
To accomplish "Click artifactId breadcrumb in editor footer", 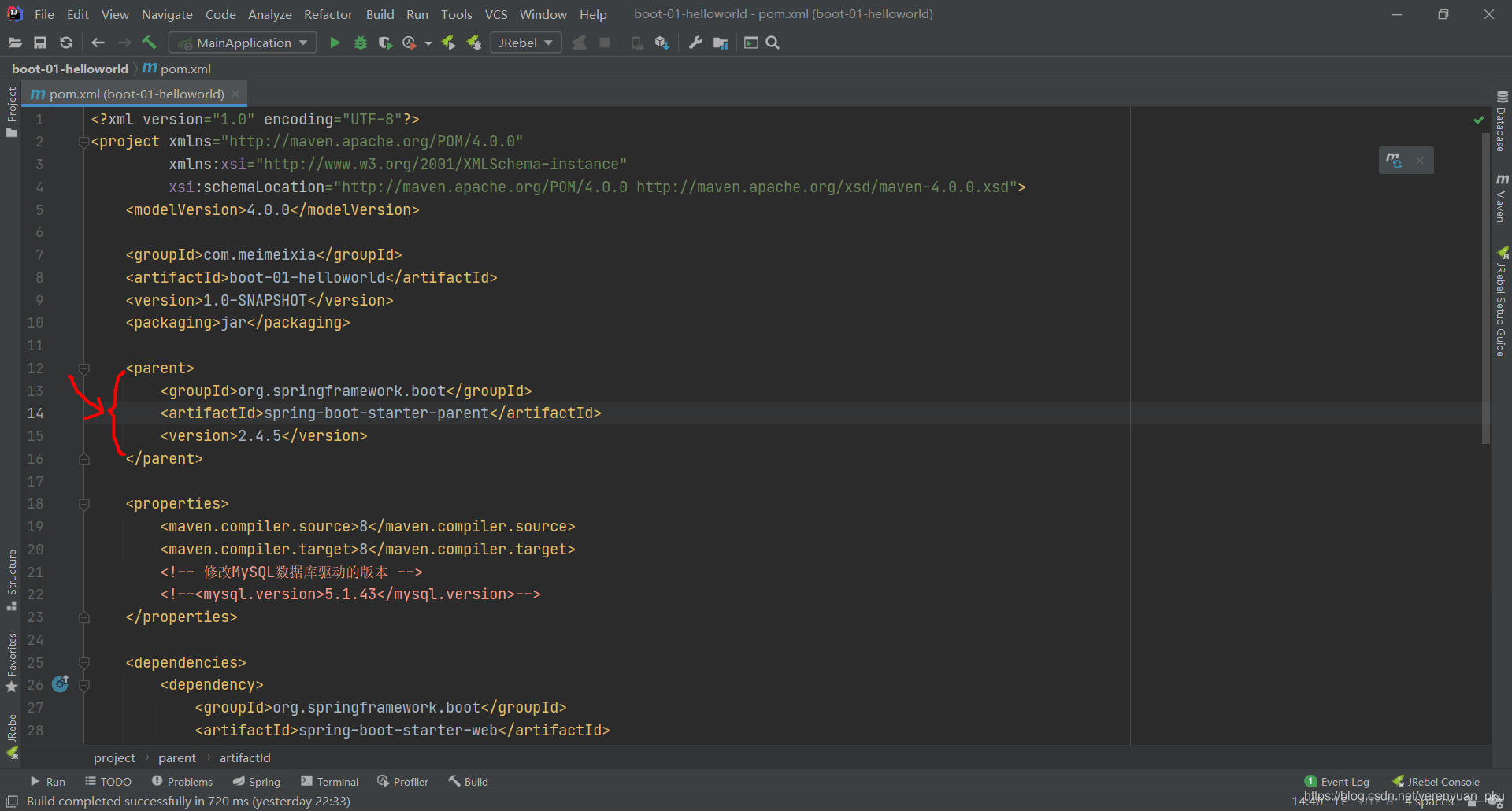I will click(x=245, y=757).
